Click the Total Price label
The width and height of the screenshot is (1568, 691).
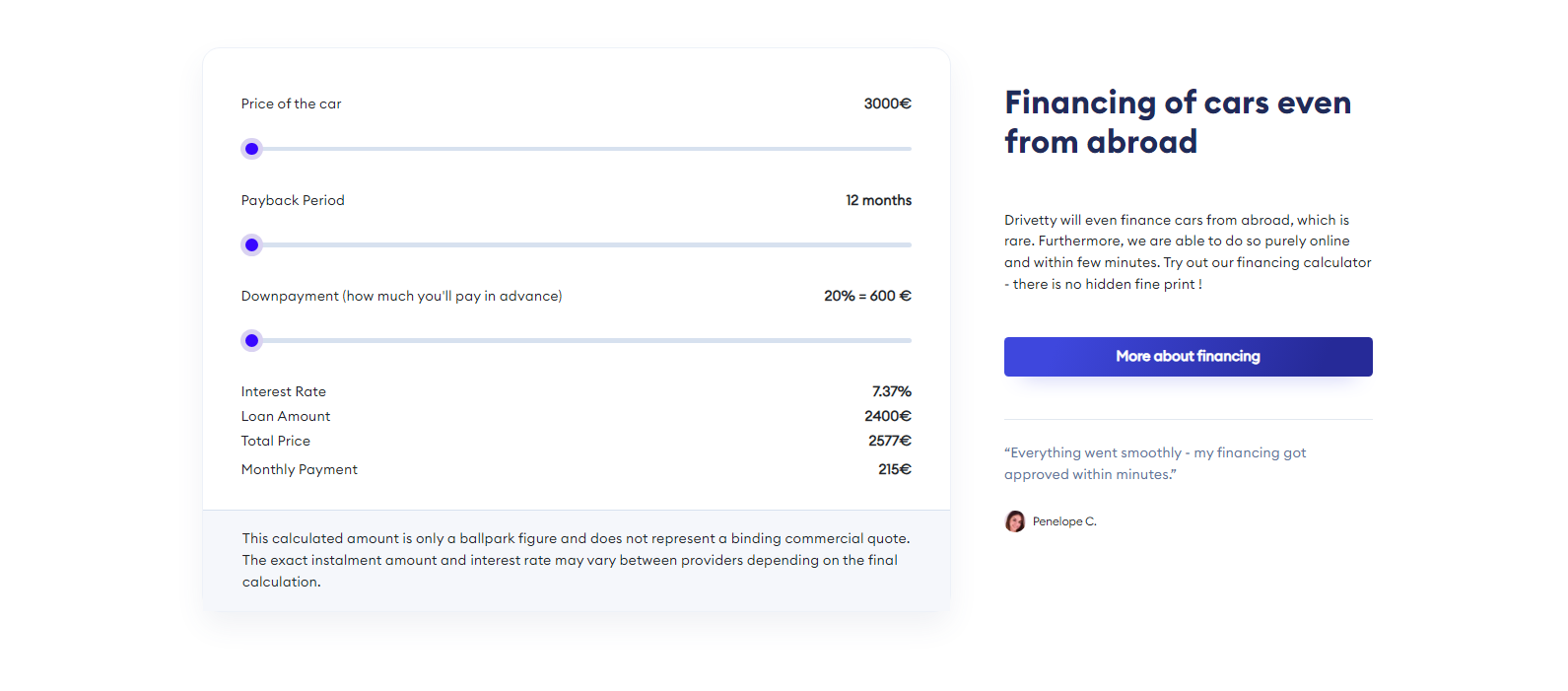[x=276, y=441]
